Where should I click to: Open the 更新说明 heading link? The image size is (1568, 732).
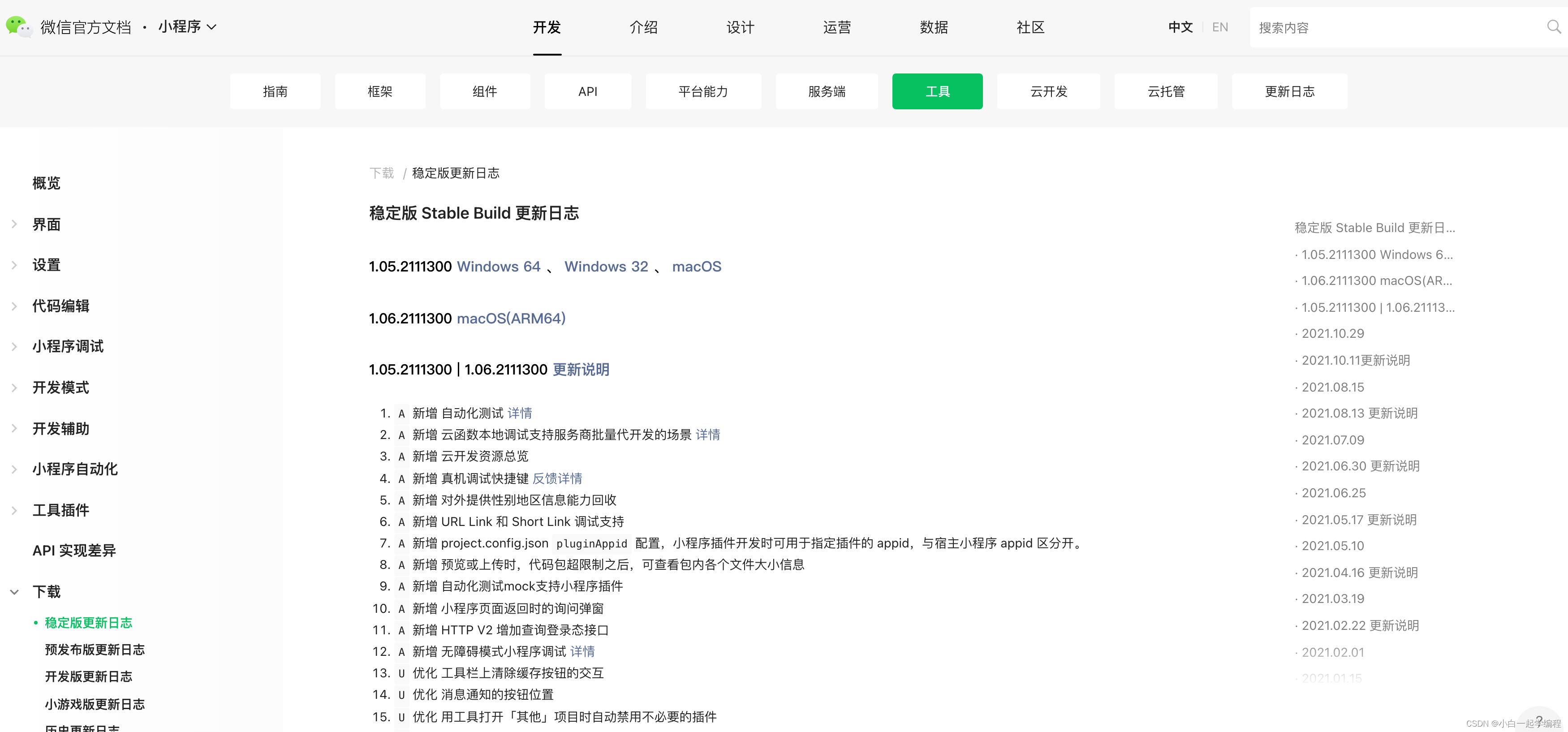click(x=581, y=369)
